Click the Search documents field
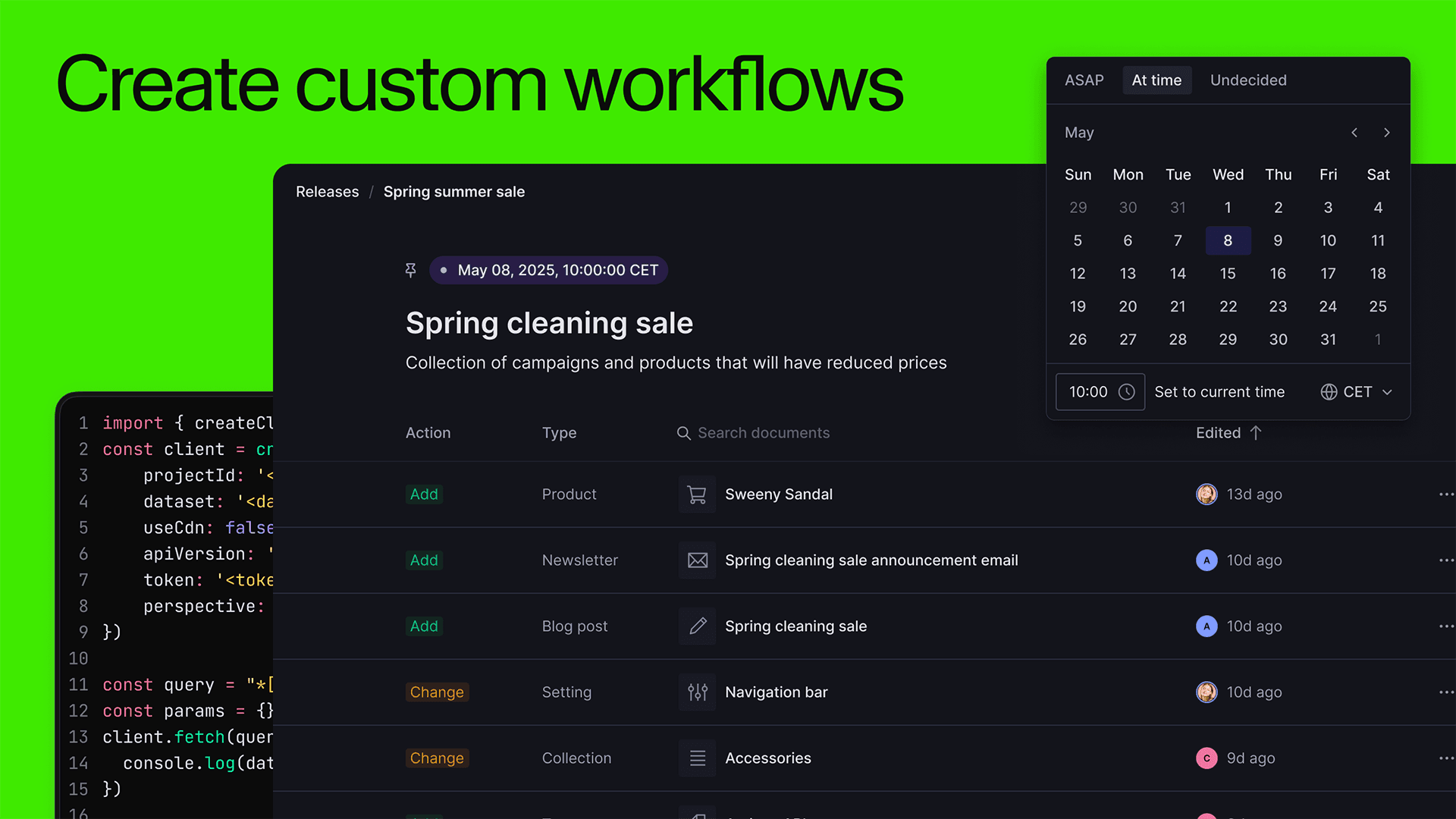This screenshot has width=1456, height=819. tap(764, 433)
